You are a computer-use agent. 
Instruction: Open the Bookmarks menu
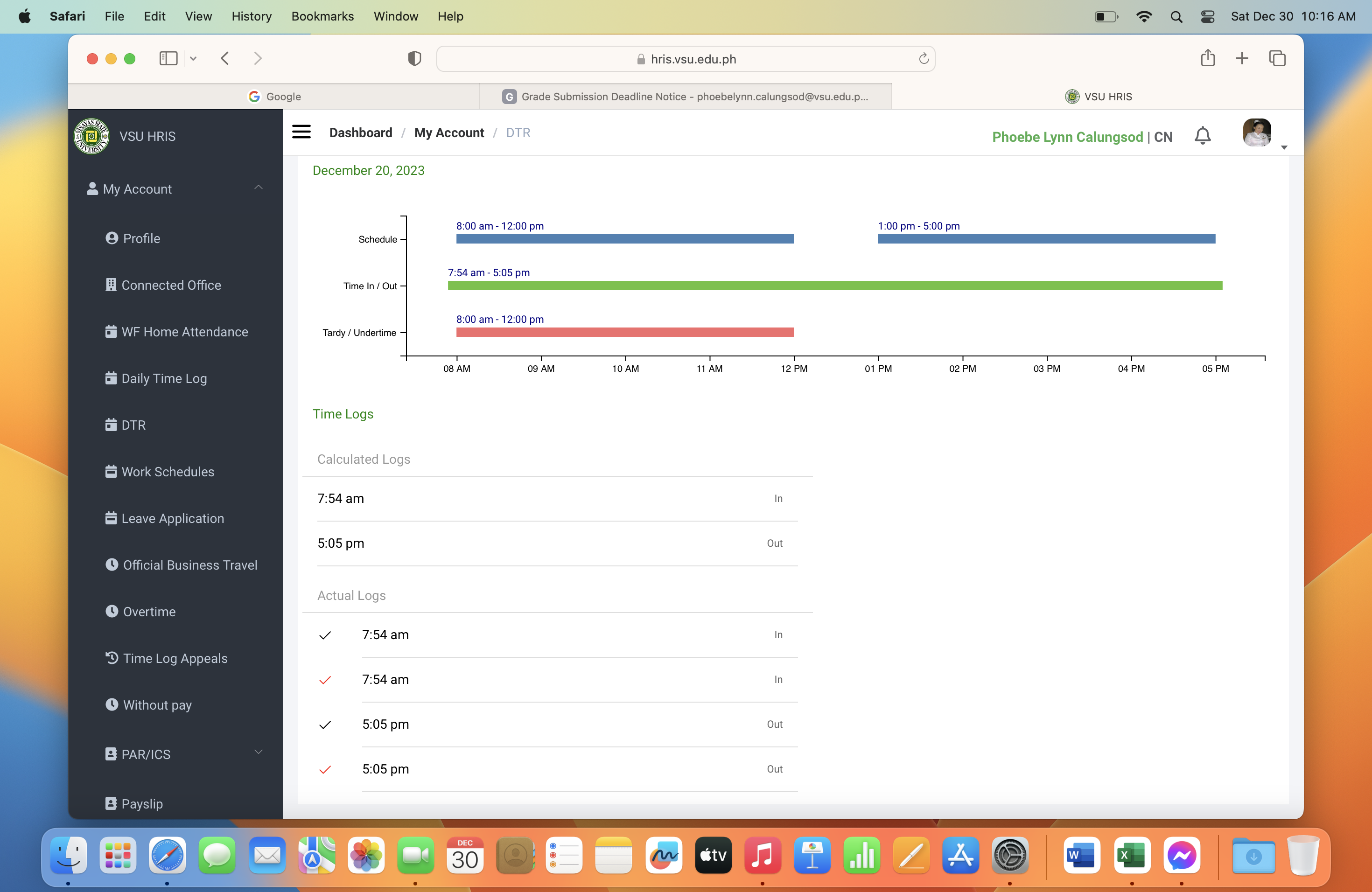tap(322, 16)
